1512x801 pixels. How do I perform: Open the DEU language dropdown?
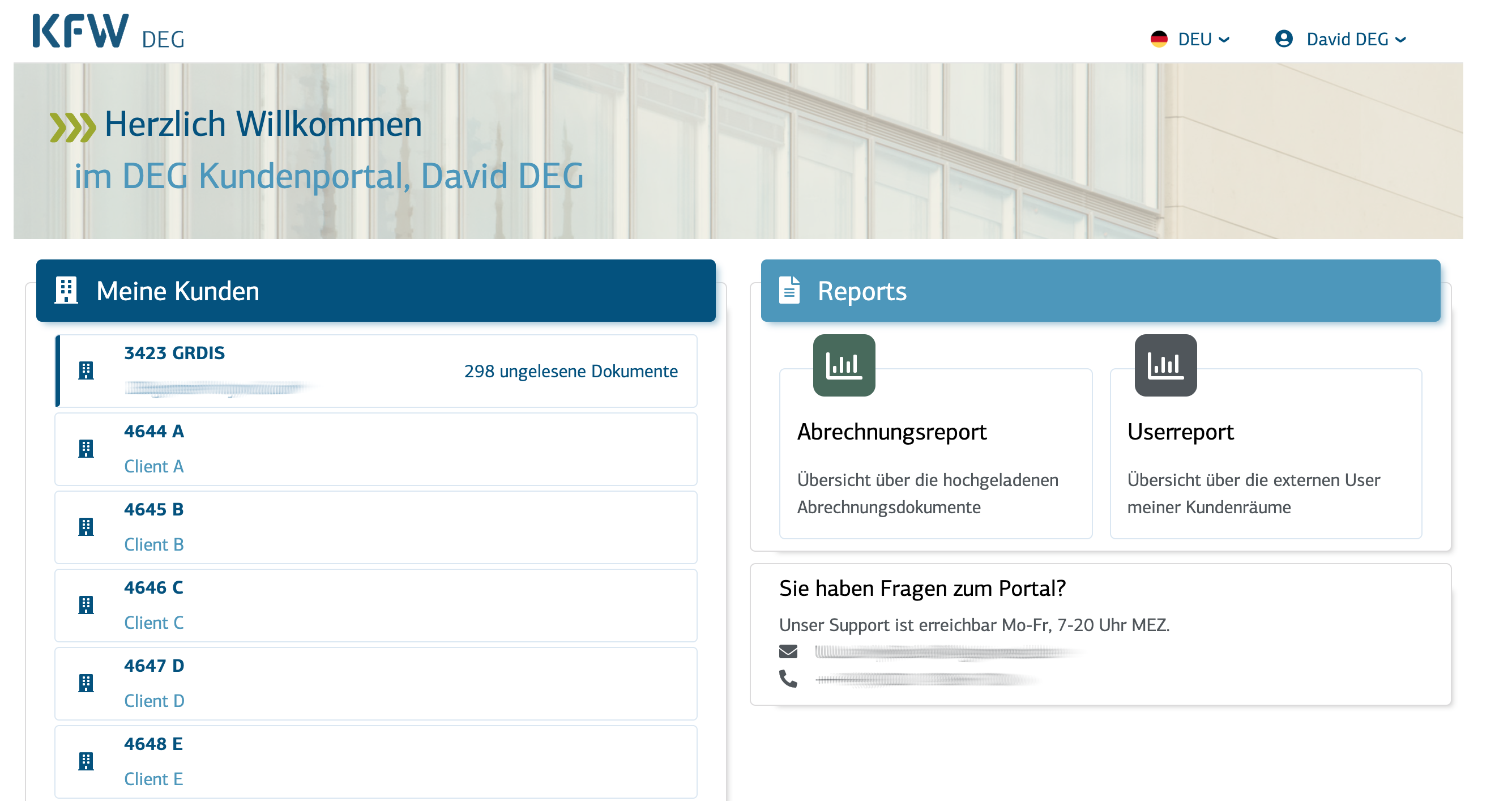[x=1203, y=39]
